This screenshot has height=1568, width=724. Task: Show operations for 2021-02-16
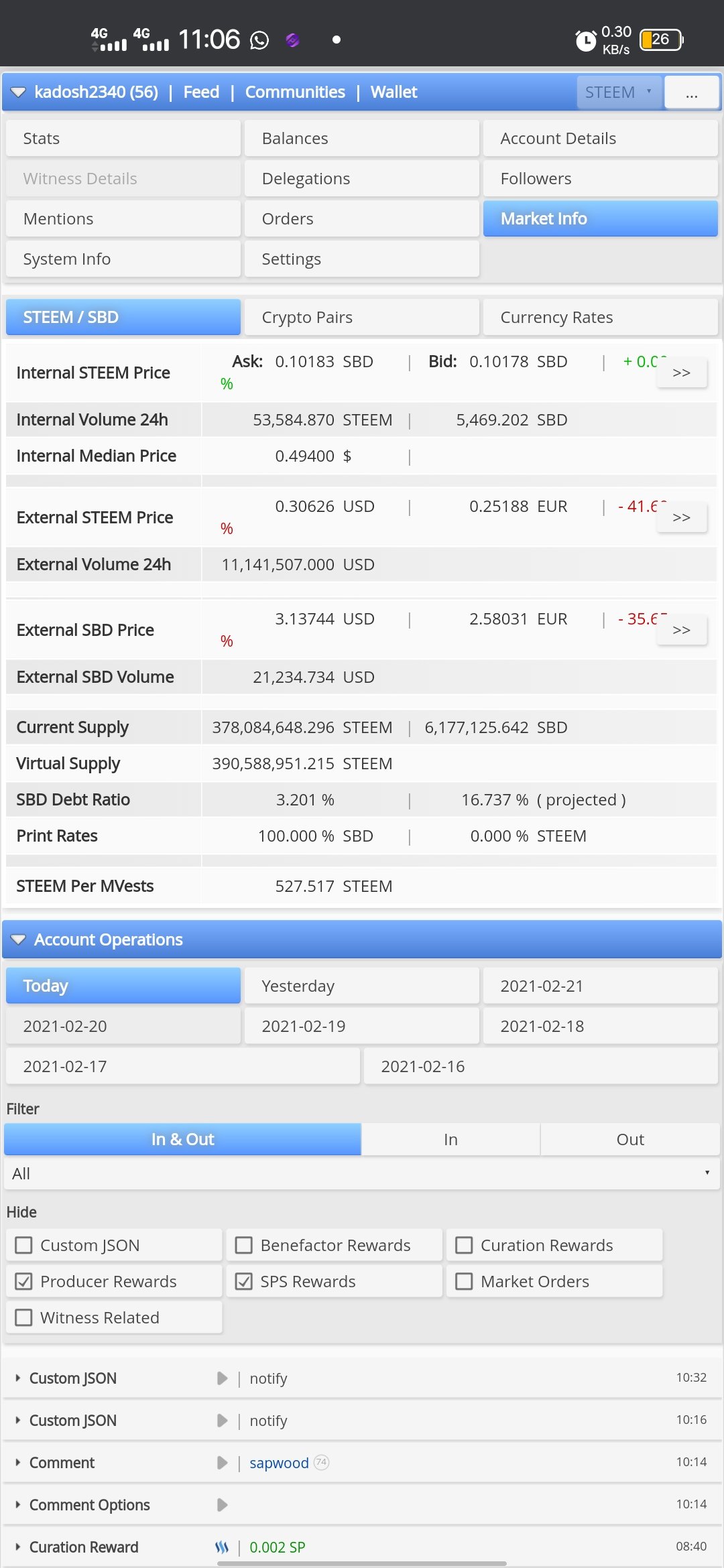pyautogui.click(x=541, y=1066)
